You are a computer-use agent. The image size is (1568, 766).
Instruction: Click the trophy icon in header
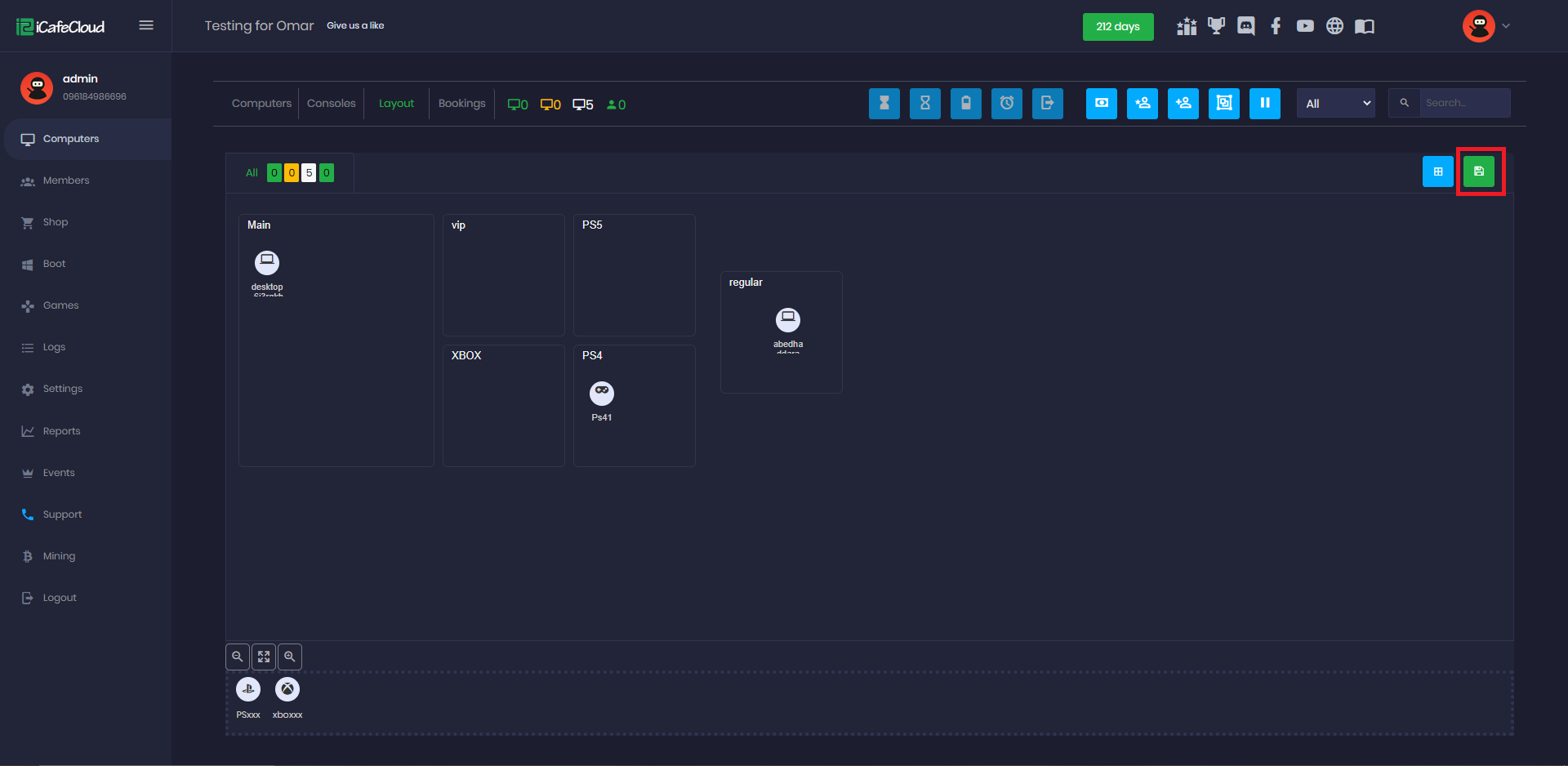(x=1216, y=26)
